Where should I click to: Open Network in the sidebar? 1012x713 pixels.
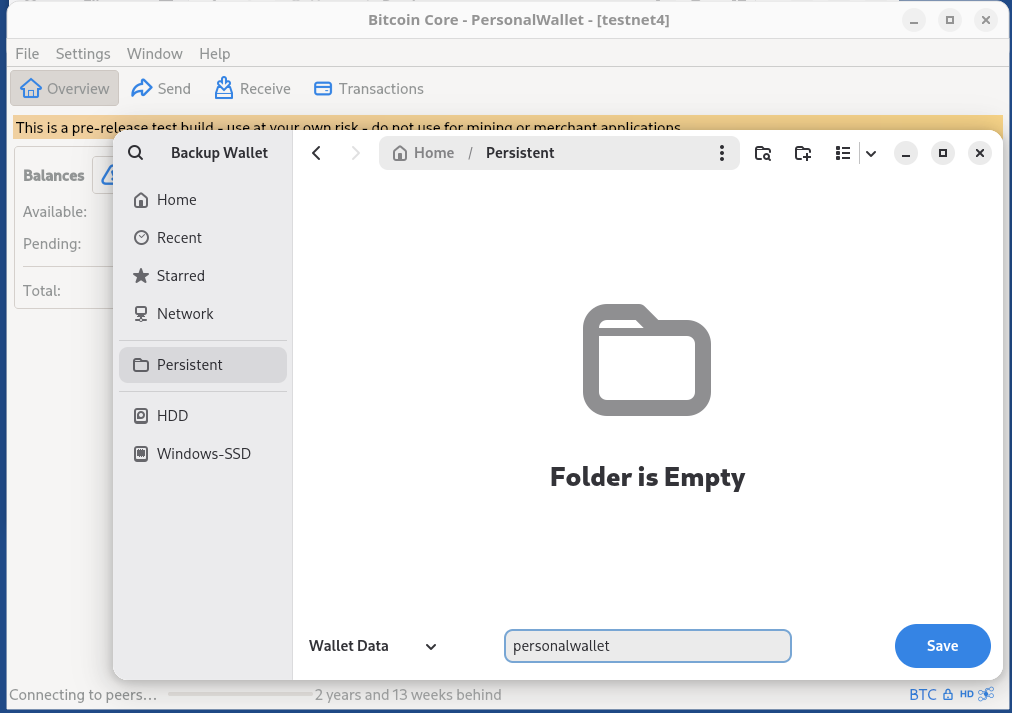coord(203,314)
